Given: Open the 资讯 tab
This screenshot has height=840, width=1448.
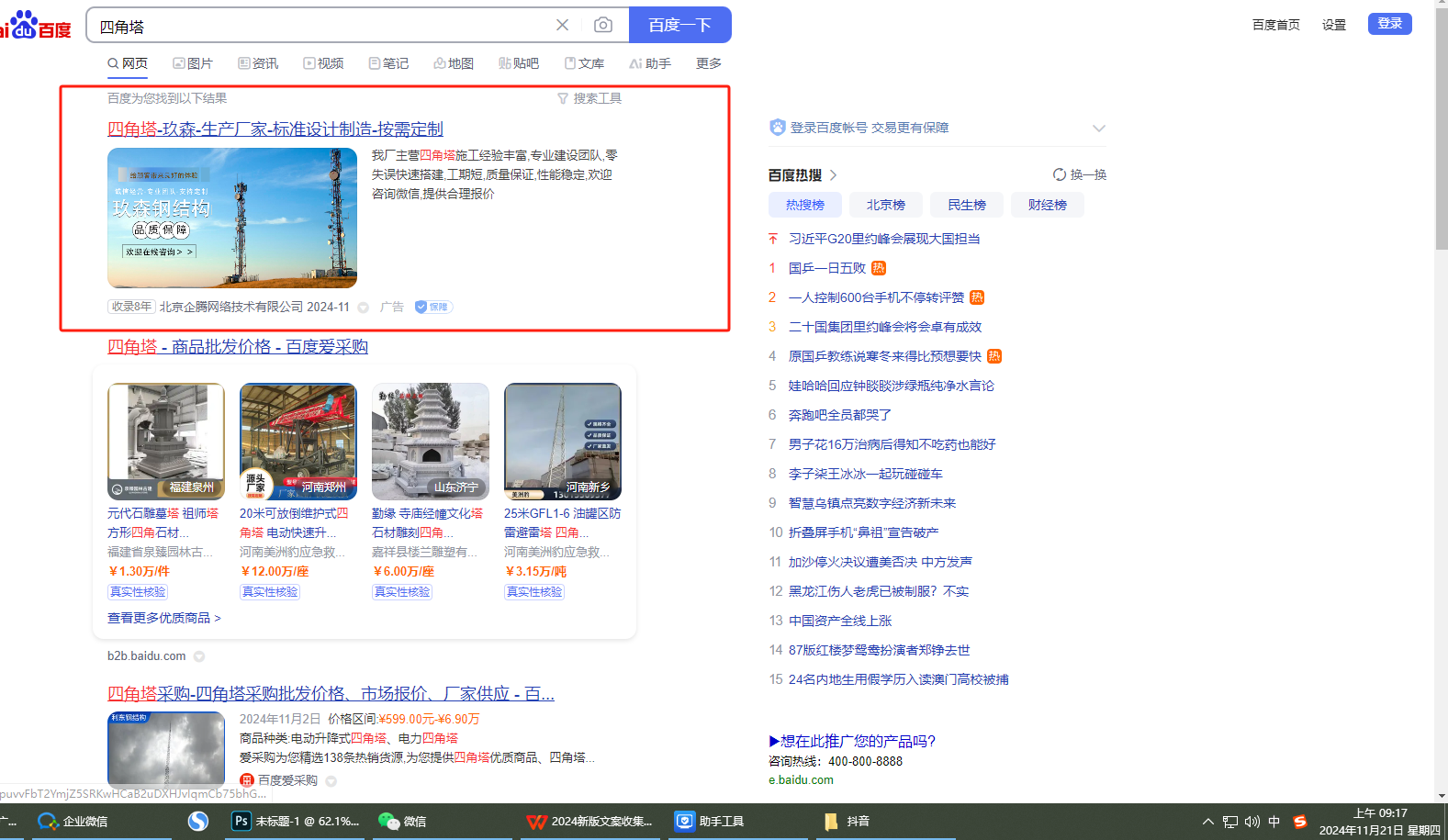Looking at the screenshot, I should click(x=258, y=63).
